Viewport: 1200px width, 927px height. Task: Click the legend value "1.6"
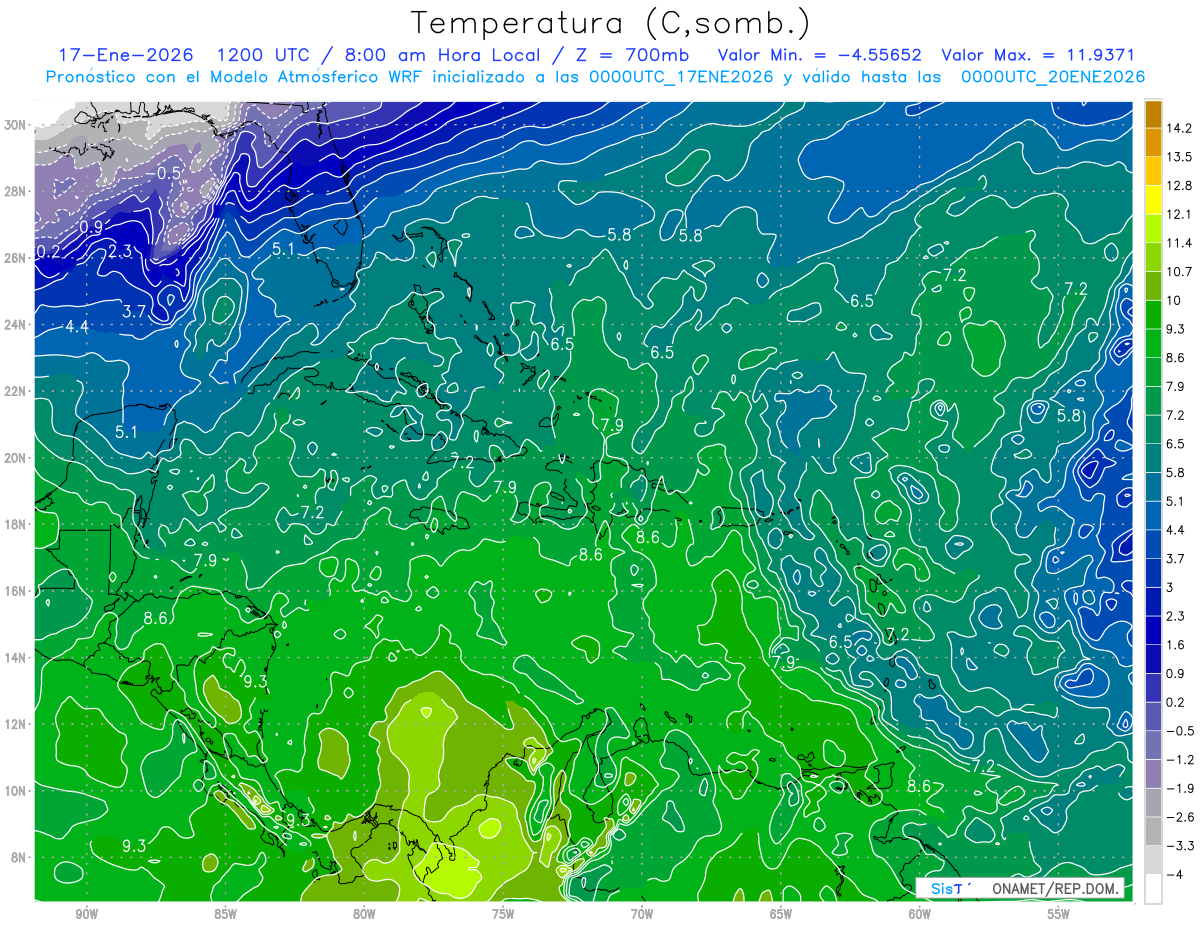click(1175, 645)
